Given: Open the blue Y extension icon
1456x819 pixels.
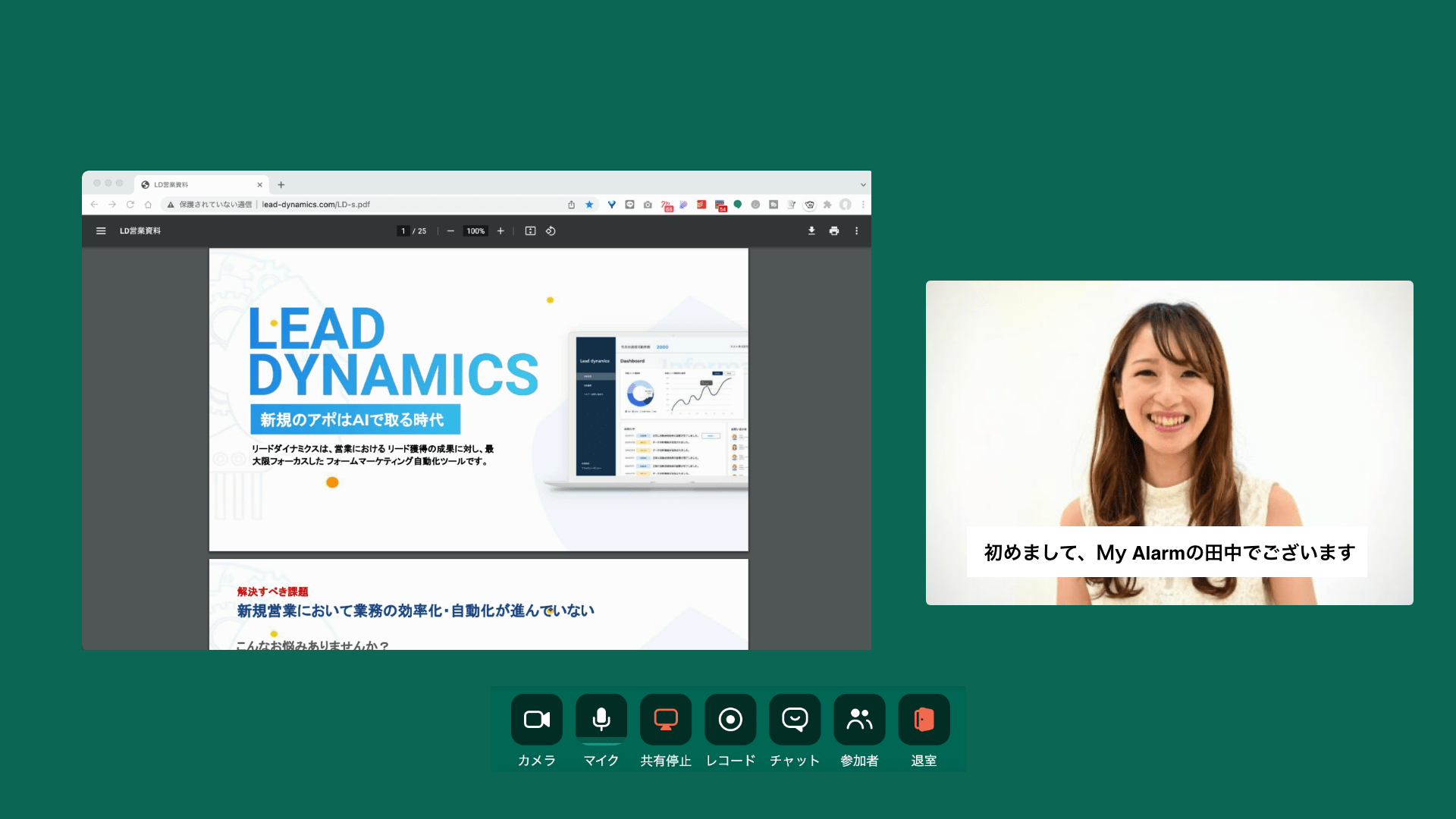Looking at the screenshot, I should [611, 205].
